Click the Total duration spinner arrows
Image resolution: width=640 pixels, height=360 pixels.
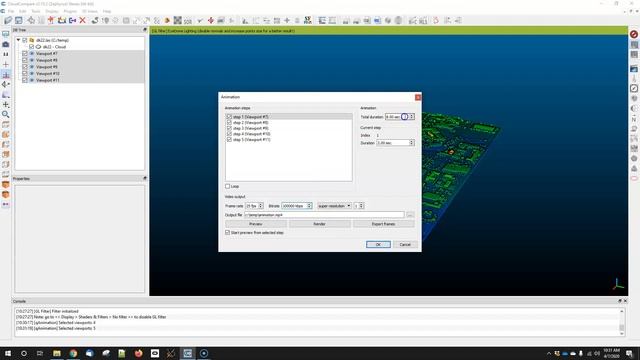coord(411,117)
